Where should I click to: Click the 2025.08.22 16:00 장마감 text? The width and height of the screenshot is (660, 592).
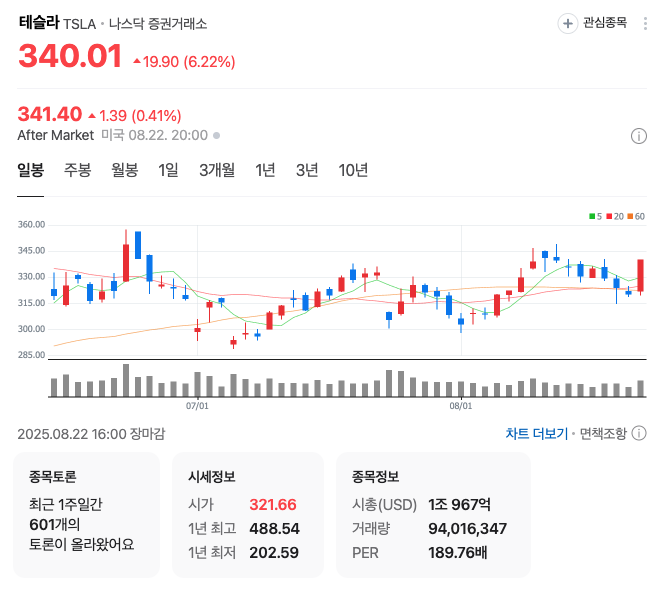click(91, 434)
